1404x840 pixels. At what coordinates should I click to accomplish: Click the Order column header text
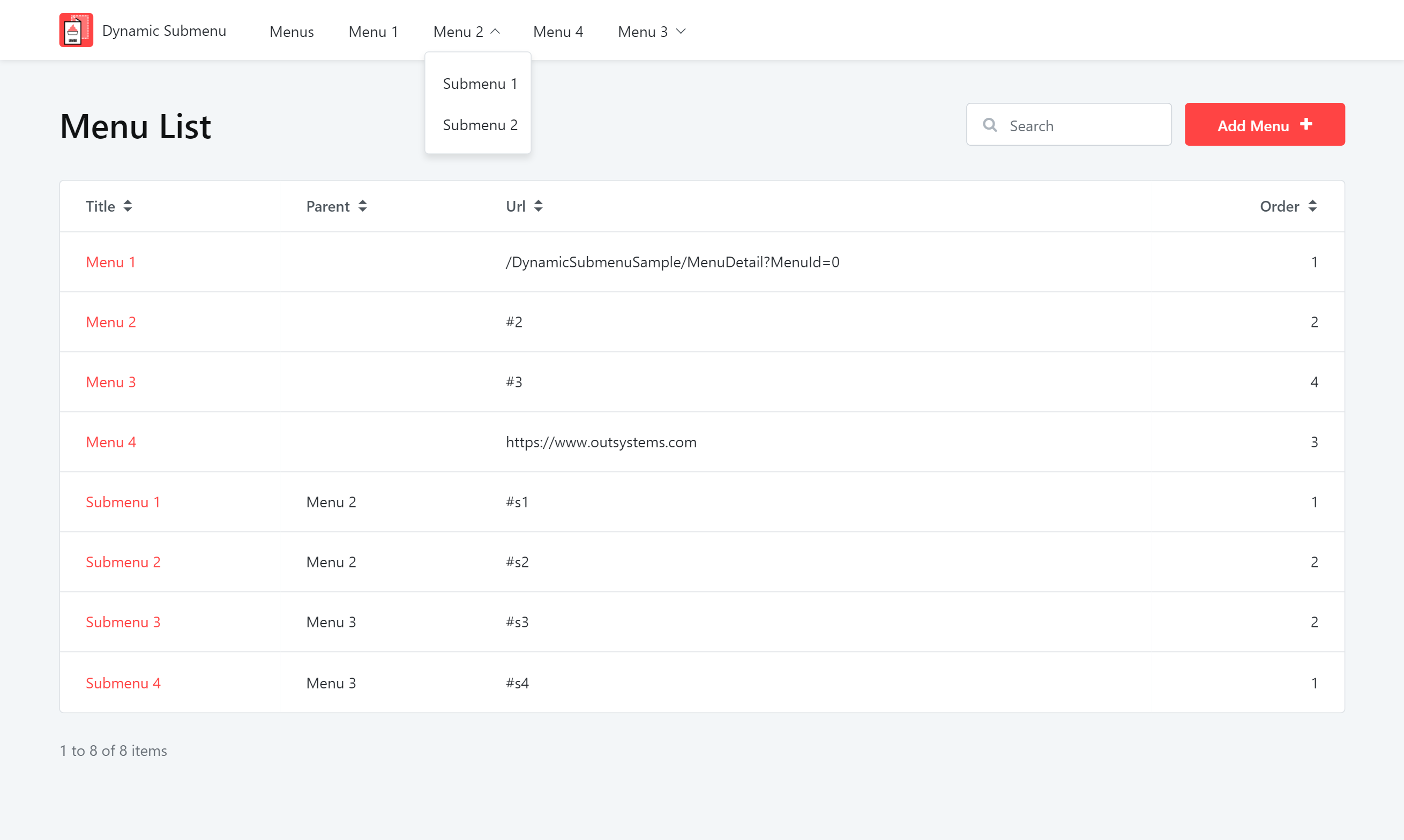[1280, 207]
